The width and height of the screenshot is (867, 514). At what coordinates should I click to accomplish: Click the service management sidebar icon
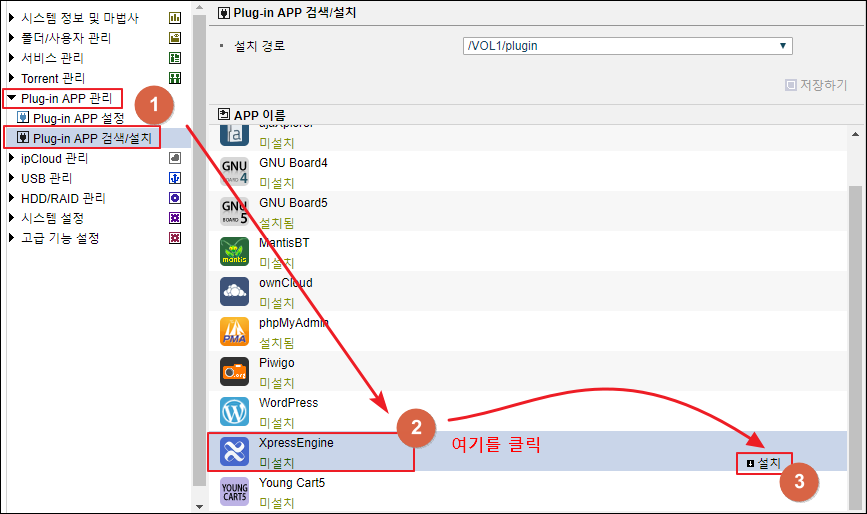click(x=175, y=57)
